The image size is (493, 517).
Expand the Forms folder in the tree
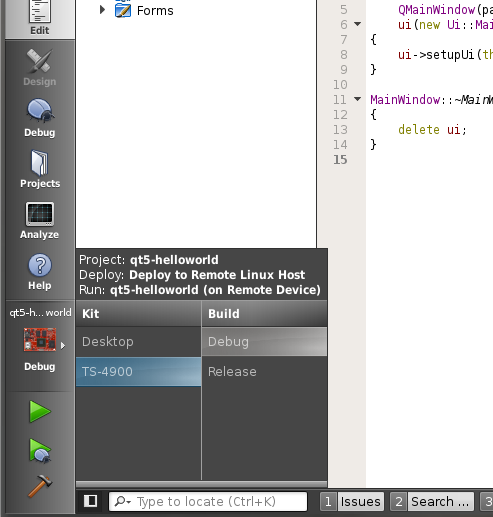point(102,10)
